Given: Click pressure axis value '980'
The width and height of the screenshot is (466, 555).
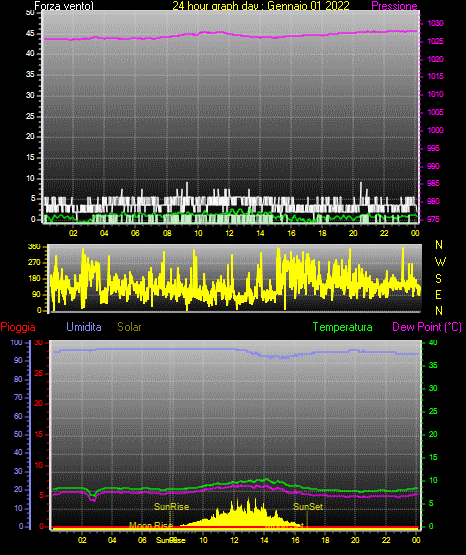Looking at the screenshot, I should [433, 201].
